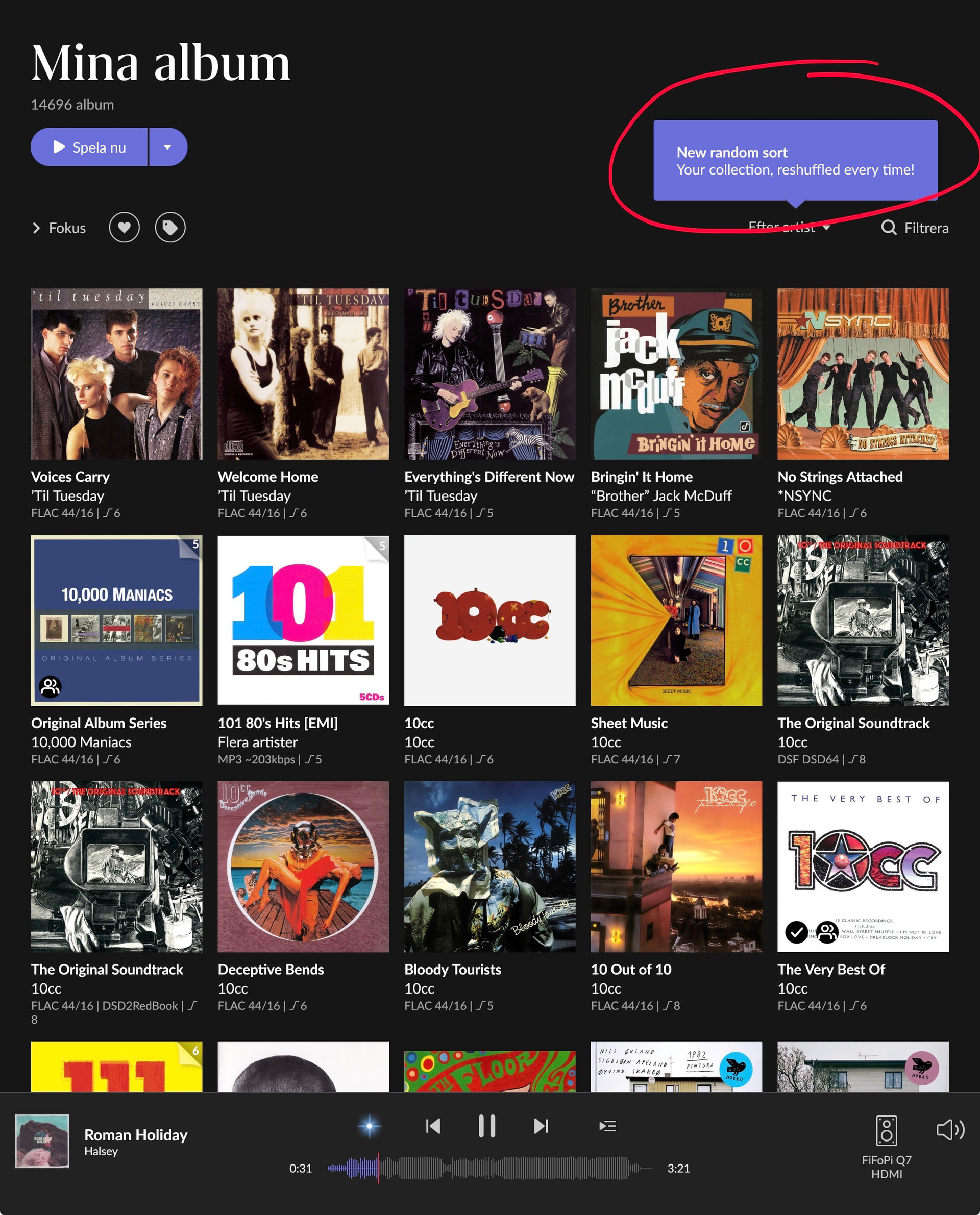
Task: Open Voices Carry album cover
Action: pyautogui.click(x=117, y=374)
